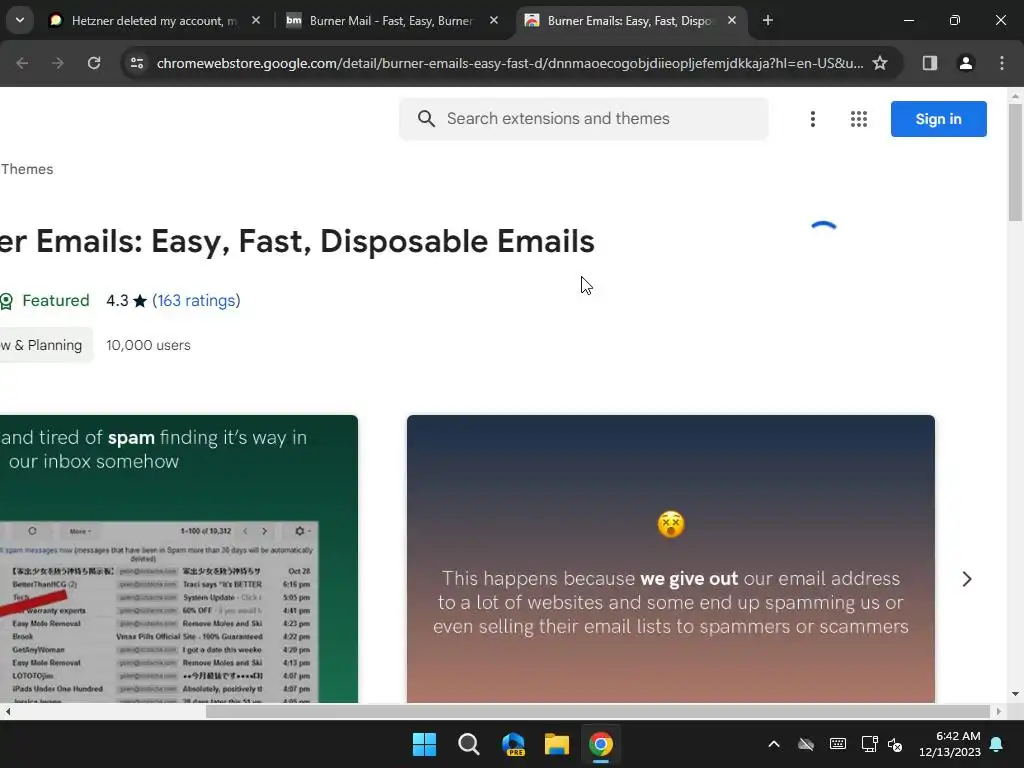
Task: Open the browser side panel
Action: pyautogui.click(x=930, y=63)
